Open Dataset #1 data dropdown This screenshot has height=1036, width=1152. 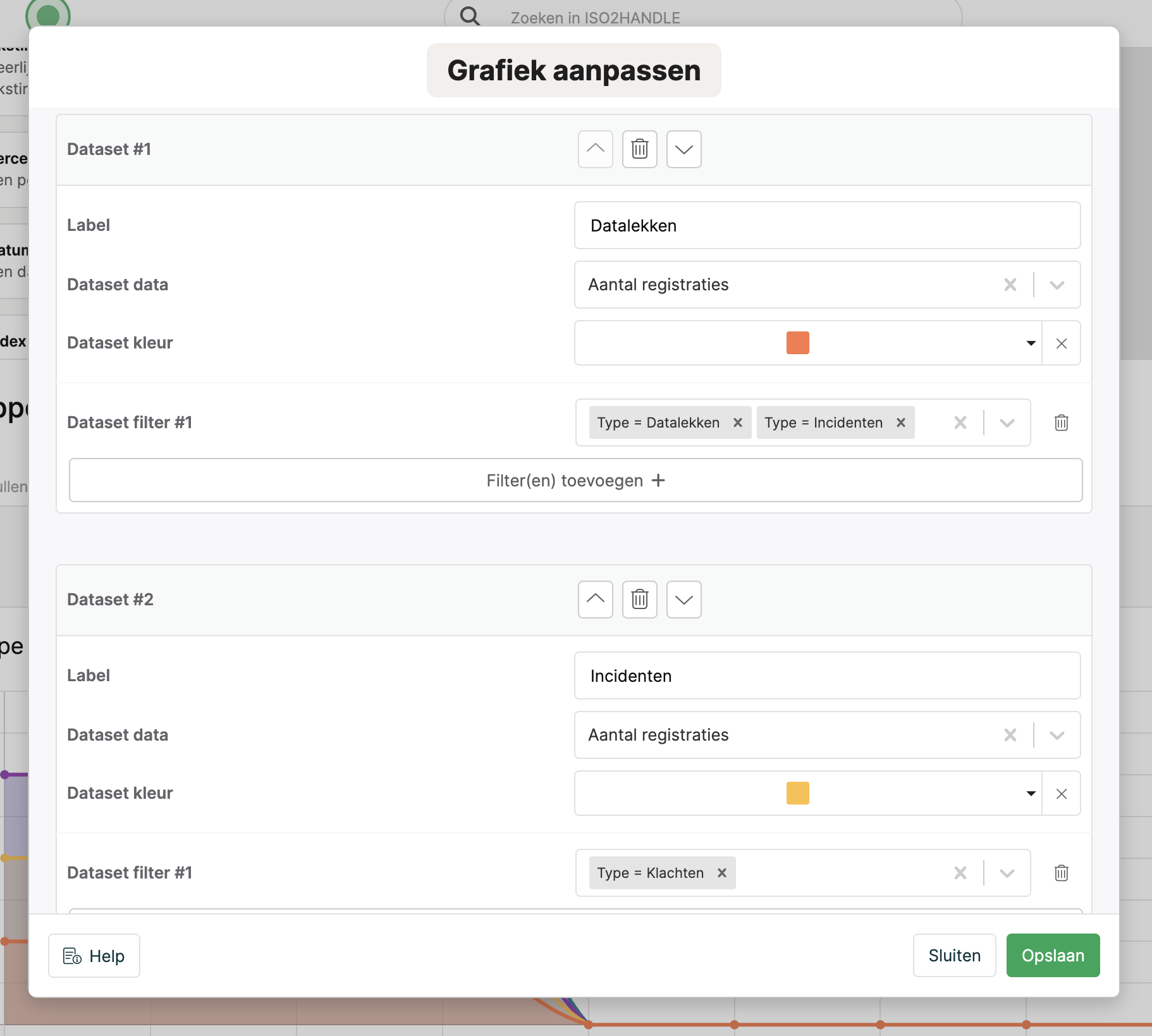1057,285
